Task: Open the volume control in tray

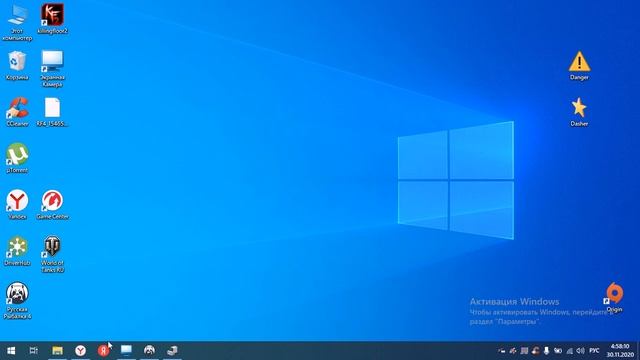Action: click(x=580, y=351)
